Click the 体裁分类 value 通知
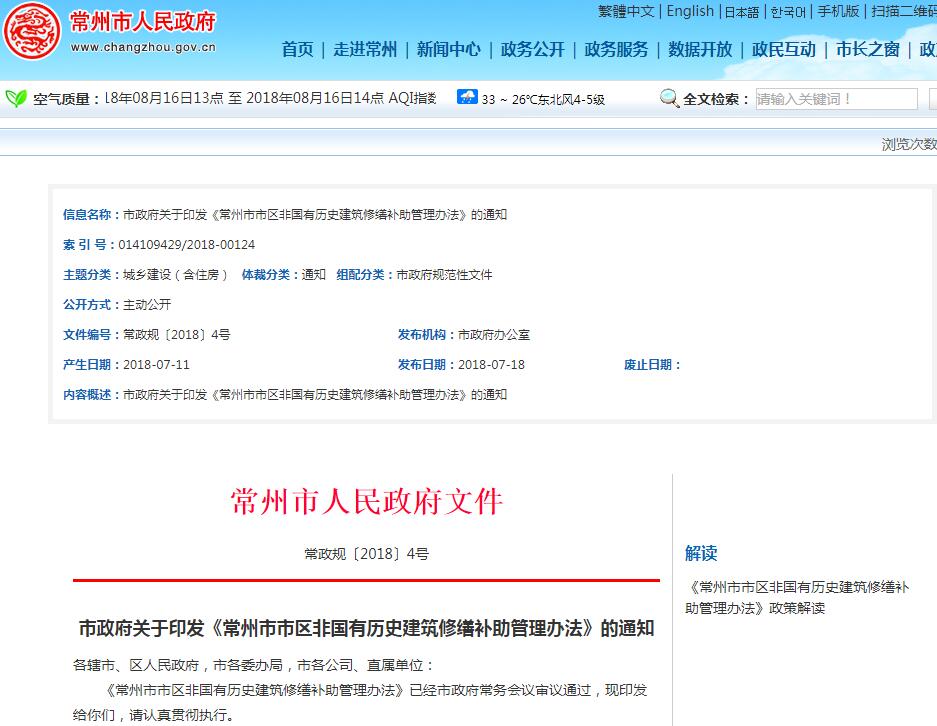The width and height of the screenshot is (937, 726). coord(314,275)
